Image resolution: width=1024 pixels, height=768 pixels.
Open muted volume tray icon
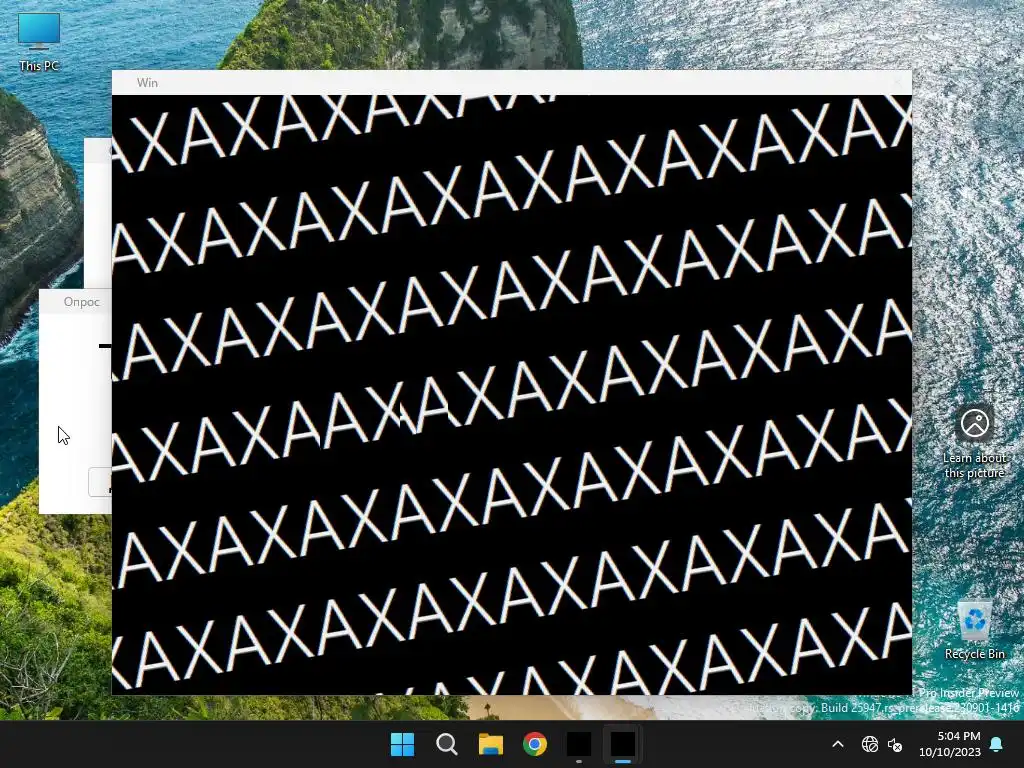pos(895,744)
